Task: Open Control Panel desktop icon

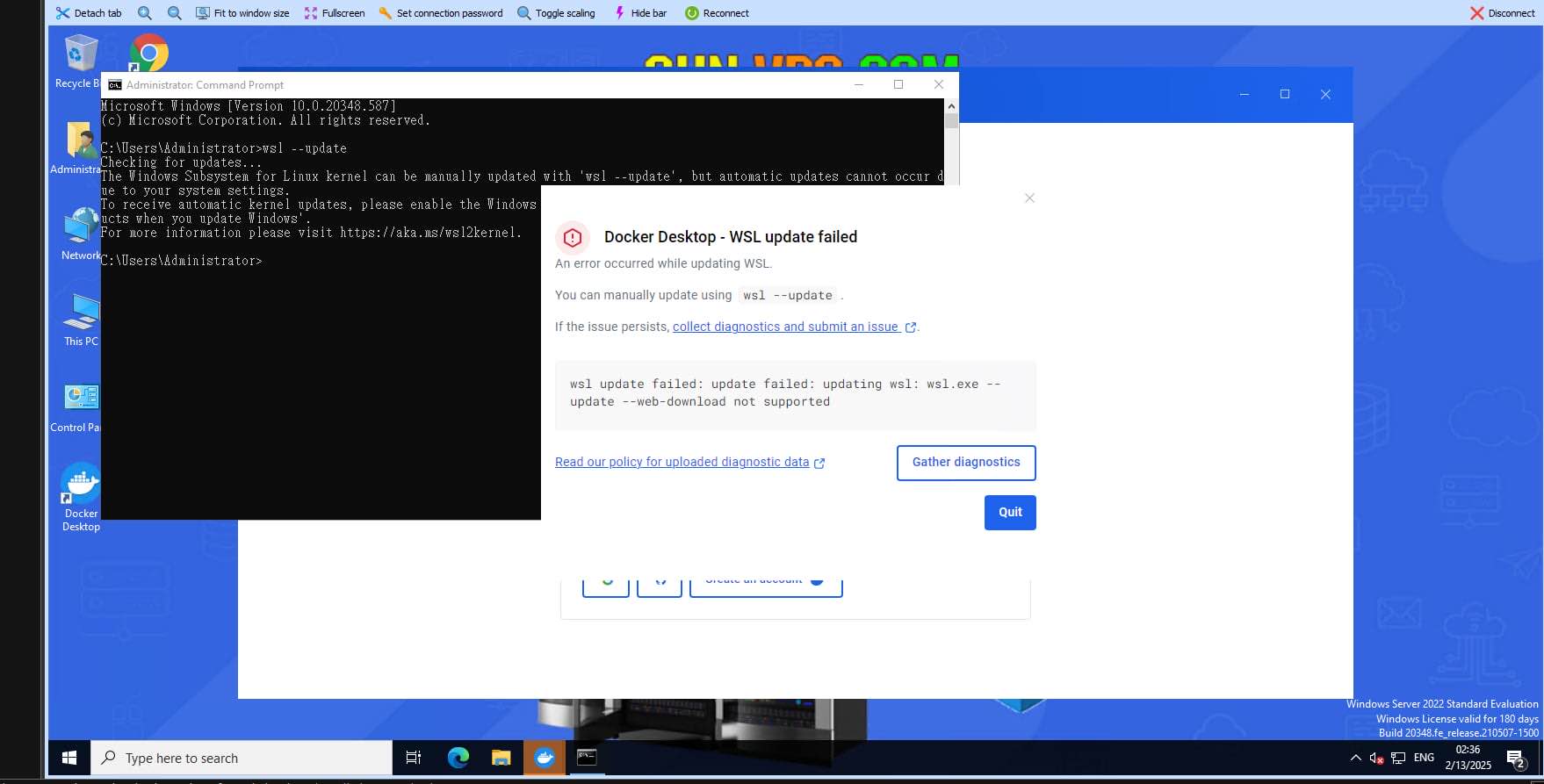Action: pos(77,406)
